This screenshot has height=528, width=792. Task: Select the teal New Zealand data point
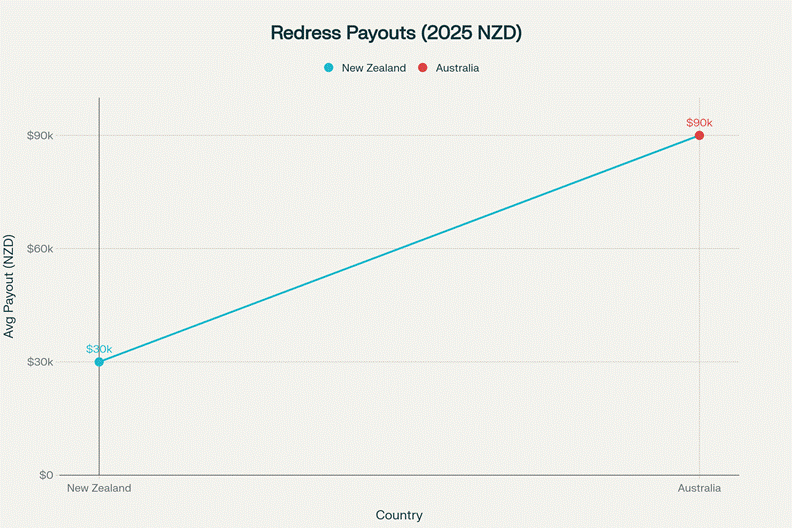tap(99, 362)
